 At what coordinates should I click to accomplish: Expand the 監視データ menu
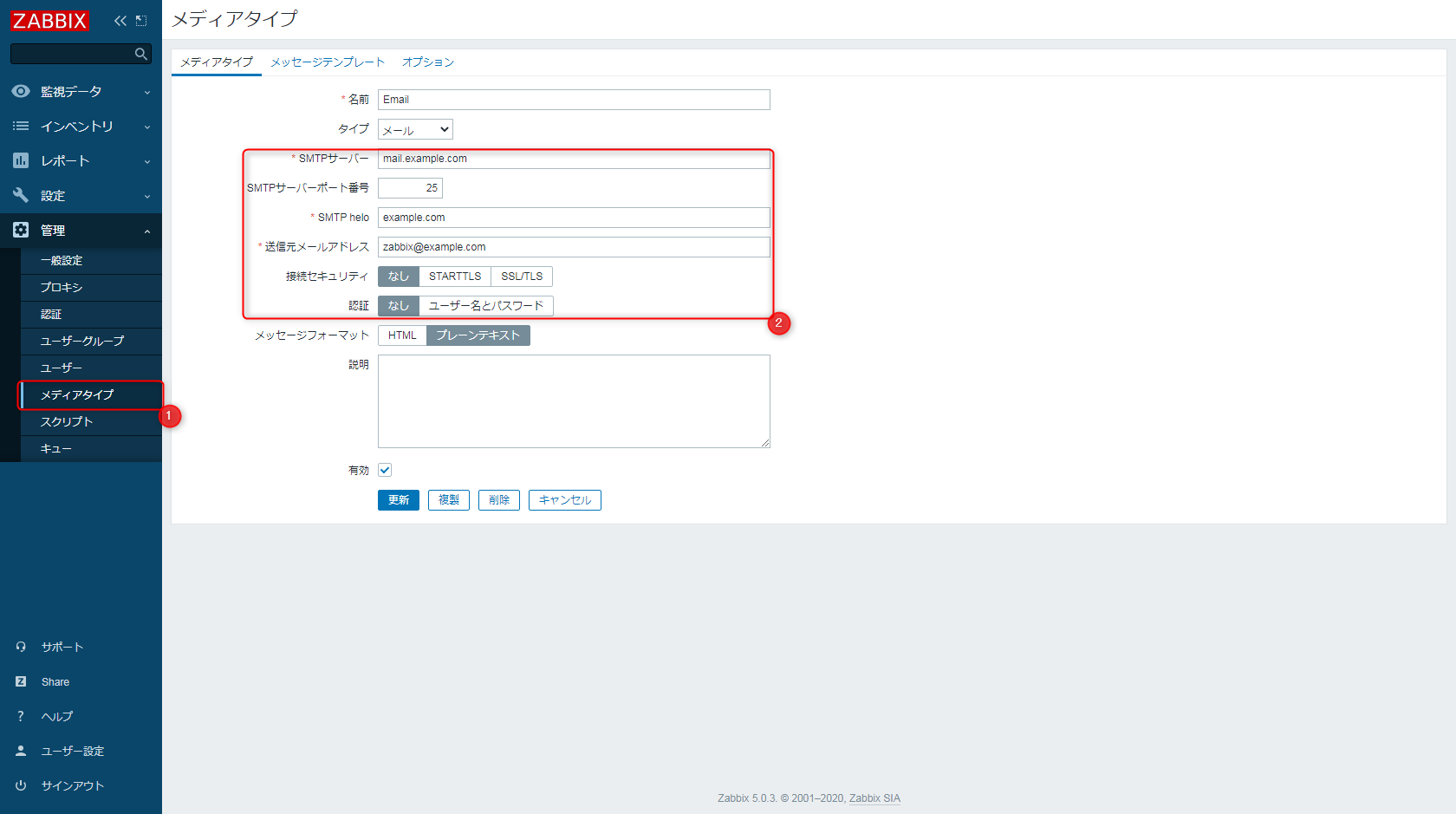tap(81, 91)
